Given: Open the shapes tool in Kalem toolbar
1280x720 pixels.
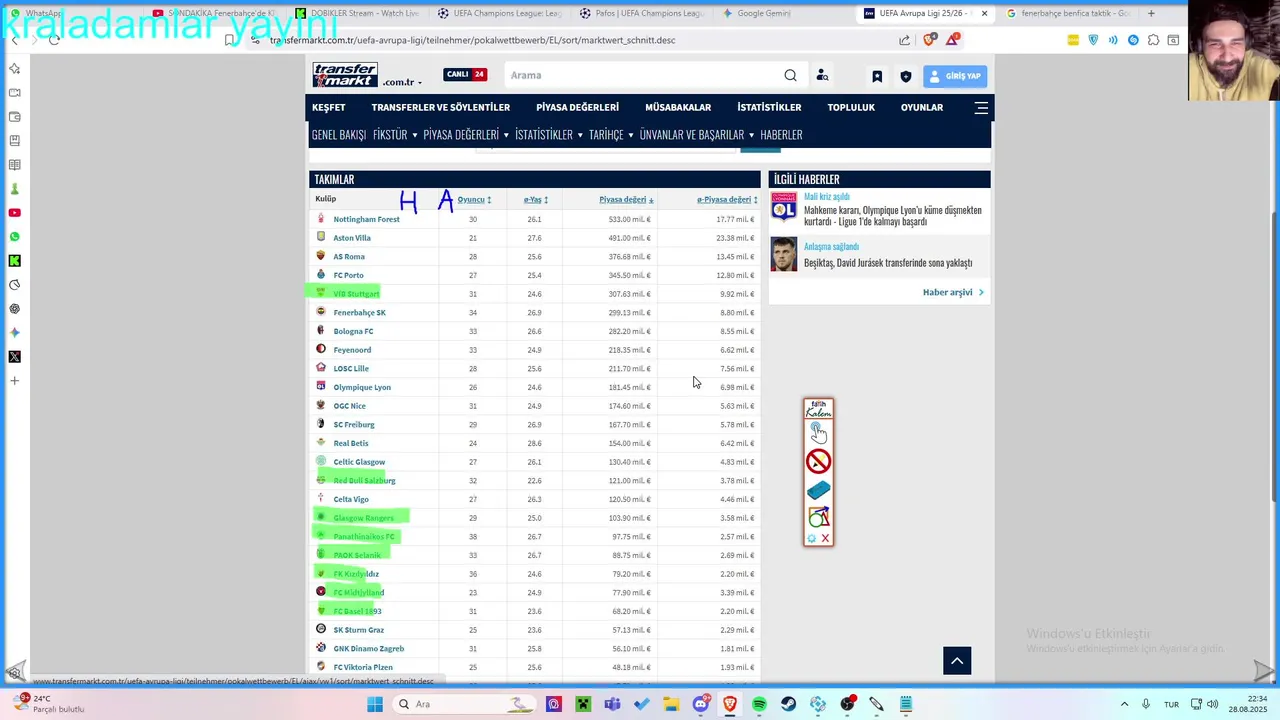Looking at the screenshot, I should (x=818, y=517).
